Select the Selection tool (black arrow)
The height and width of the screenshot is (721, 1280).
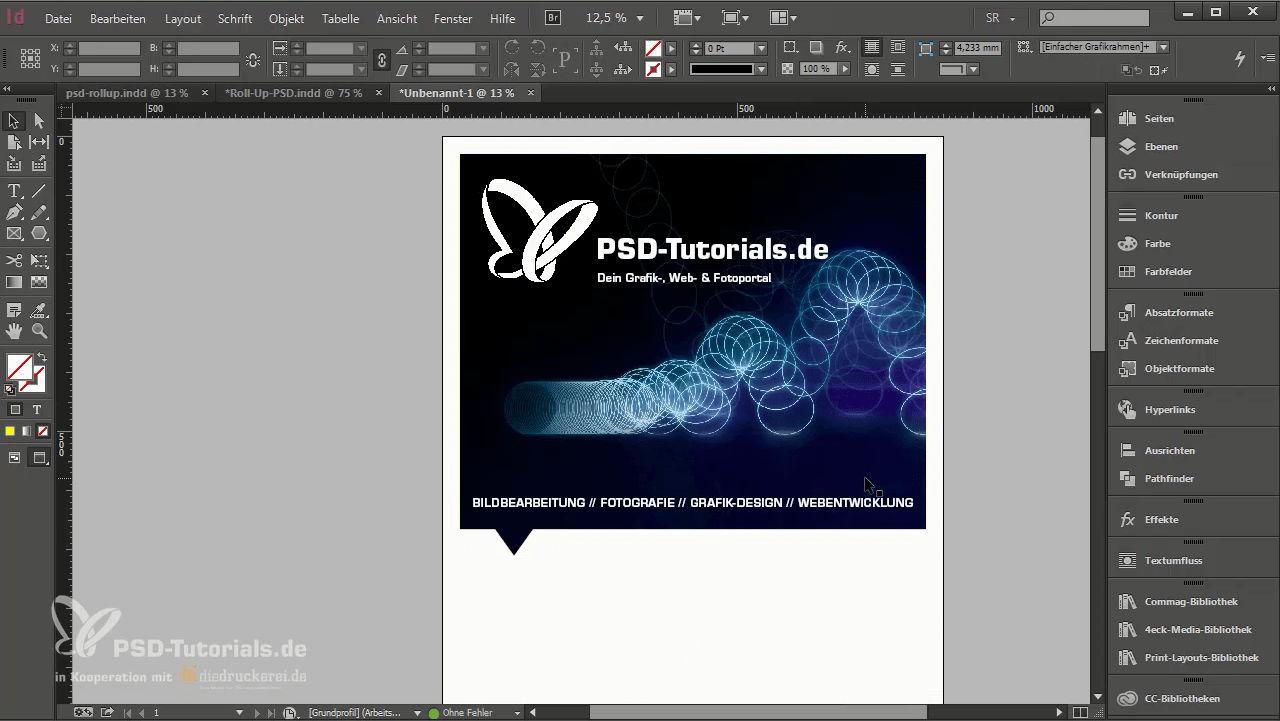[x=14, y=121]
